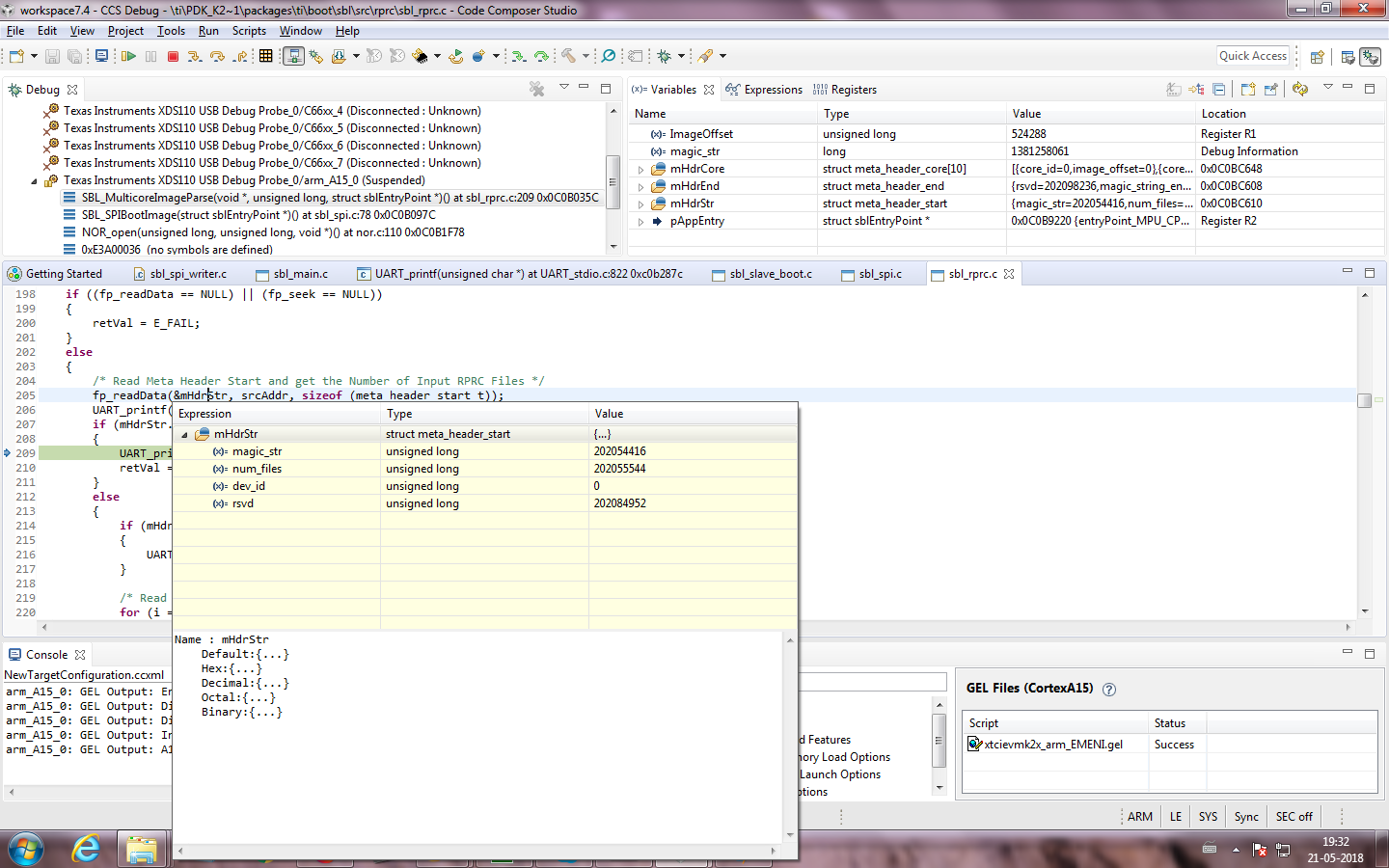Toggle Show Type Names in Variables view

click(x=1174, y=89)
